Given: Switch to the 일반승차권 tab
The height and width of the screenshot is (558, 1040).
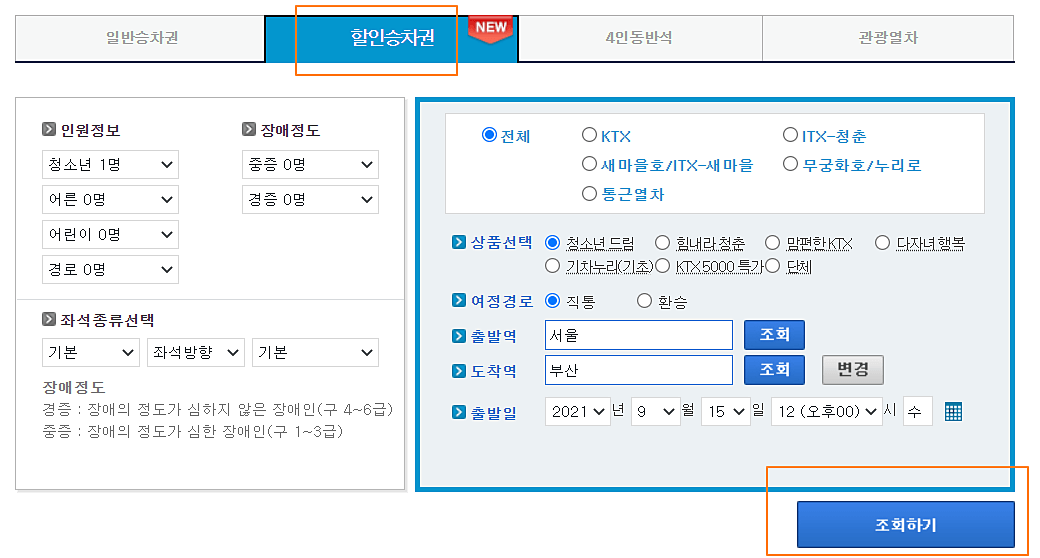Looking at the screenshot, I should click(141, 38).
